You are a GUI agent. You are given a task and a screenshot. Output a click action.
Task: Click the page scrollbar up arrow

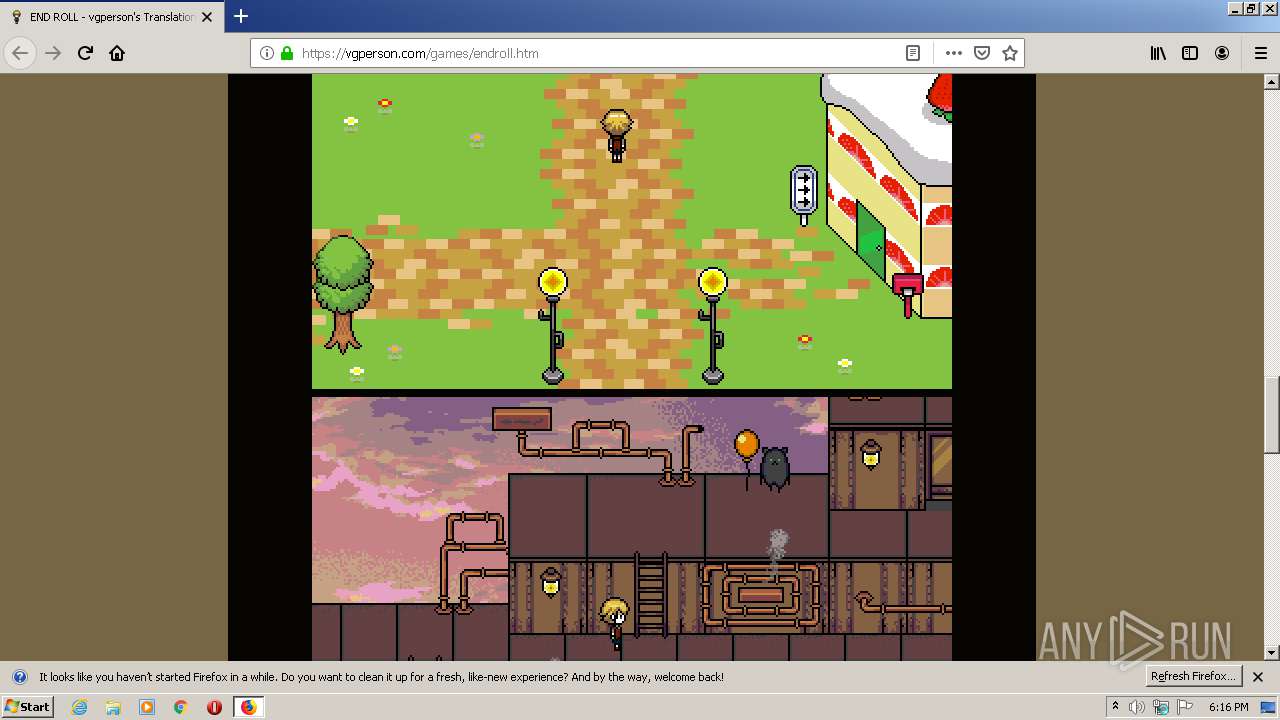(x=1272, y=80)
